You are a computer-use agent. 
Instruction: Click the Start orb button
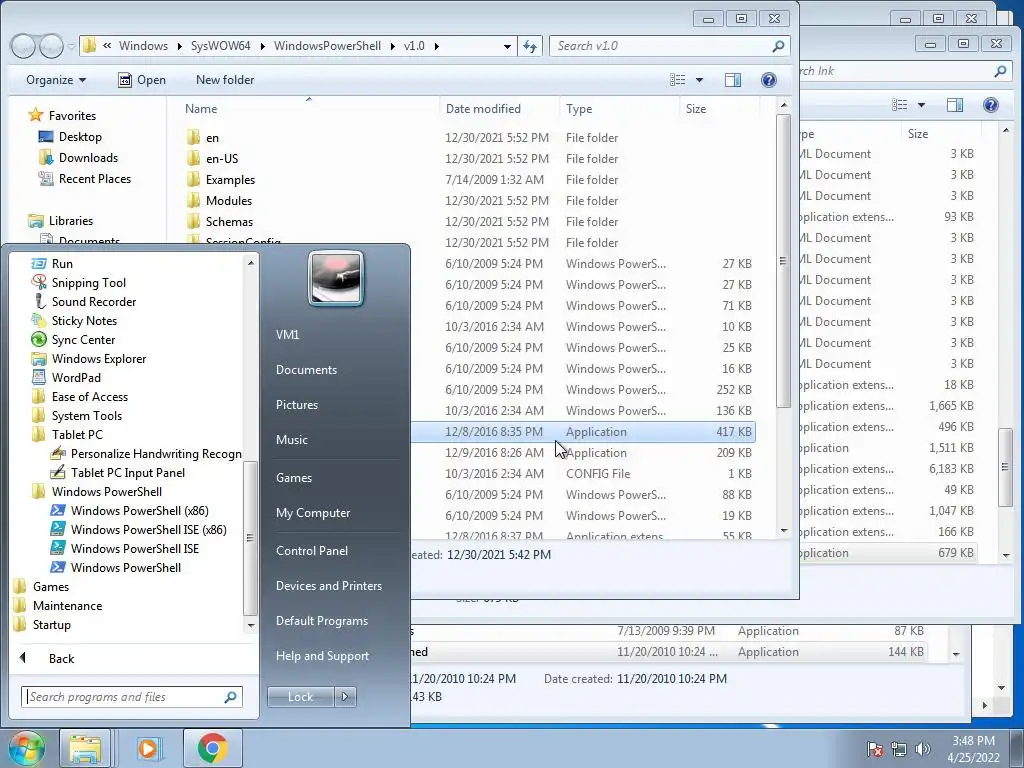[x=26, y=748]
